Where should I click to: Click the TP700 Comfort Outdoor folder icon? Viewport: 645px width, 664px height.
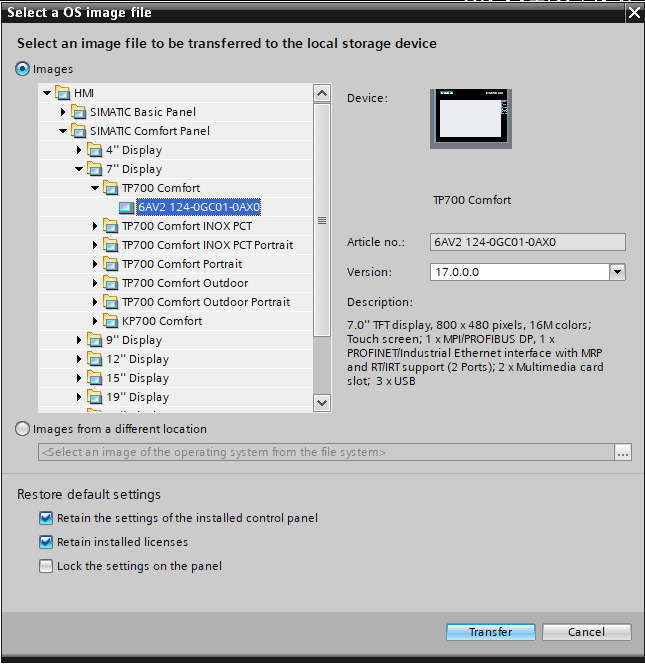tap(111, 283)
